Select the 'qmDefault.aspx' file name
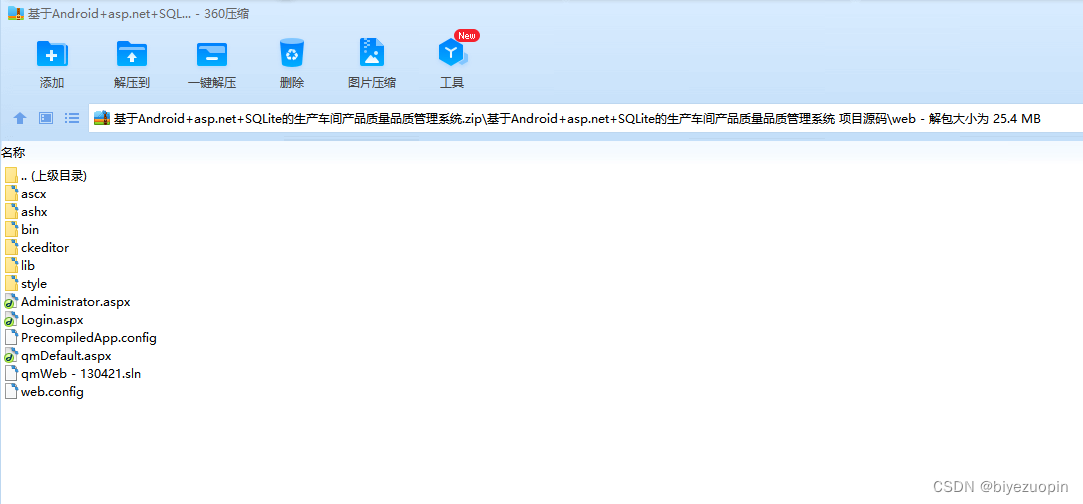1083x504 pixels. click(66, 356)
